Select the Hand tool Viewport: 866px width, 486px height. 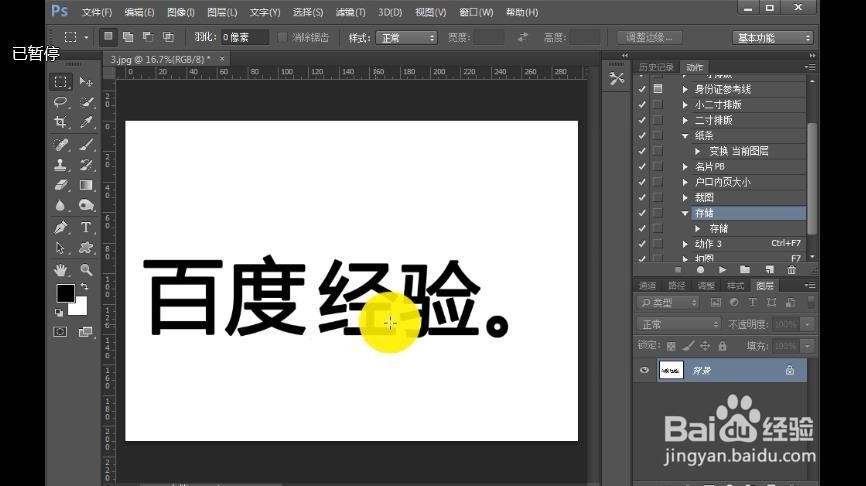click(61, 270)
